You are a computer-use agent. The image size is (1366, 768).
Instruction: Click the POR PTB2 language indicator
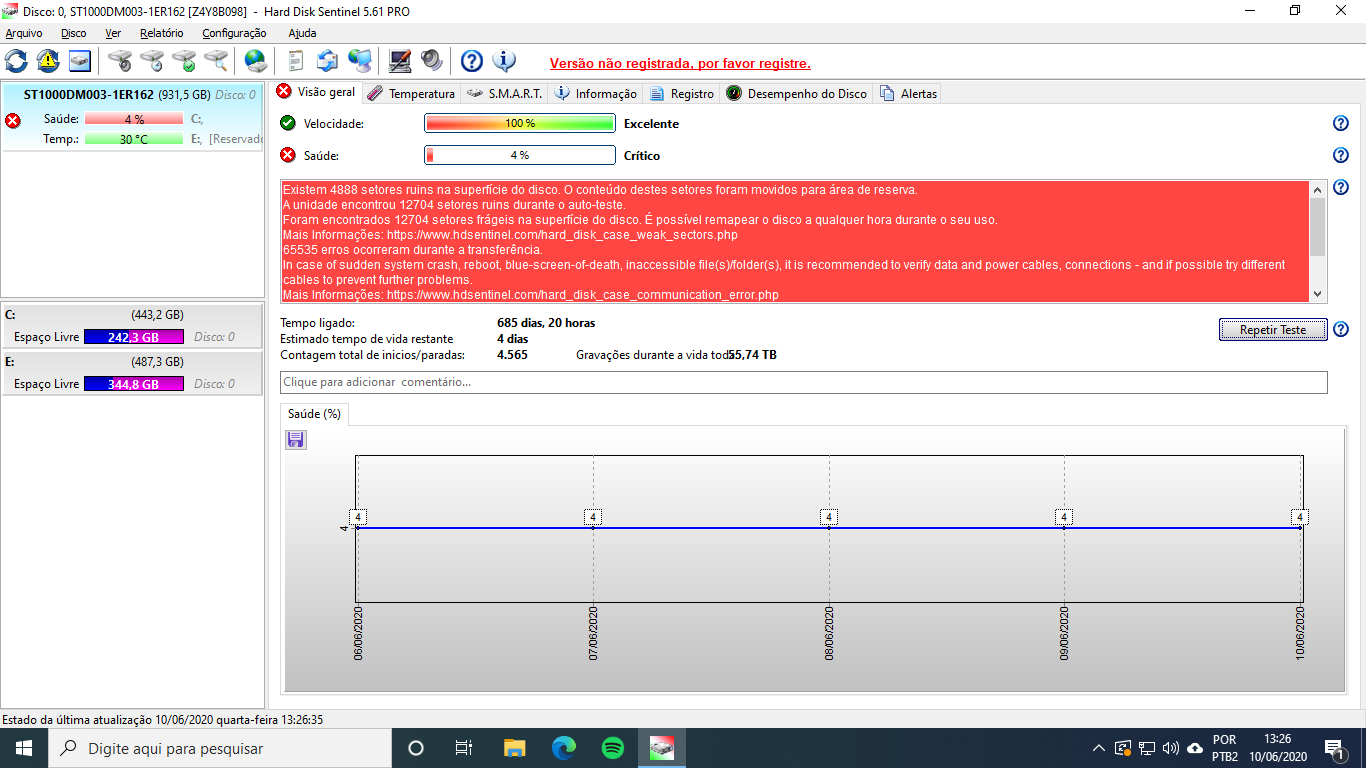point(1225,748)
